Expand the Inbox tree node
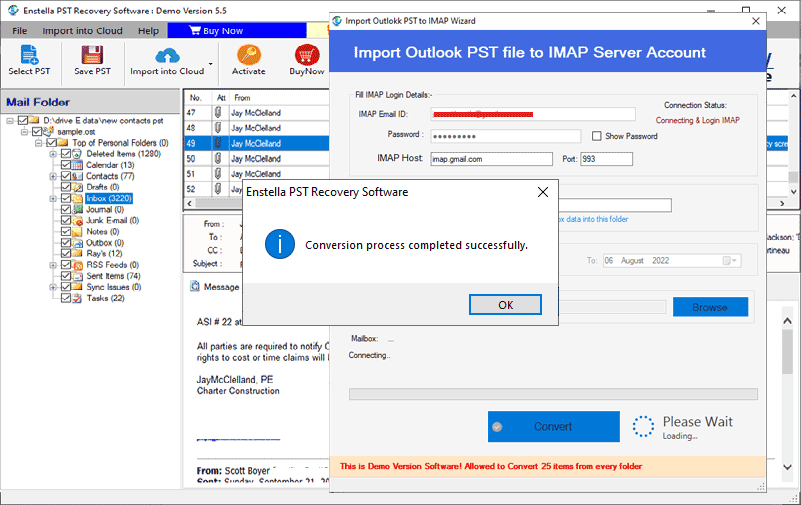The height and width of the screenshot is (505, 801). (x=53, y=198)
